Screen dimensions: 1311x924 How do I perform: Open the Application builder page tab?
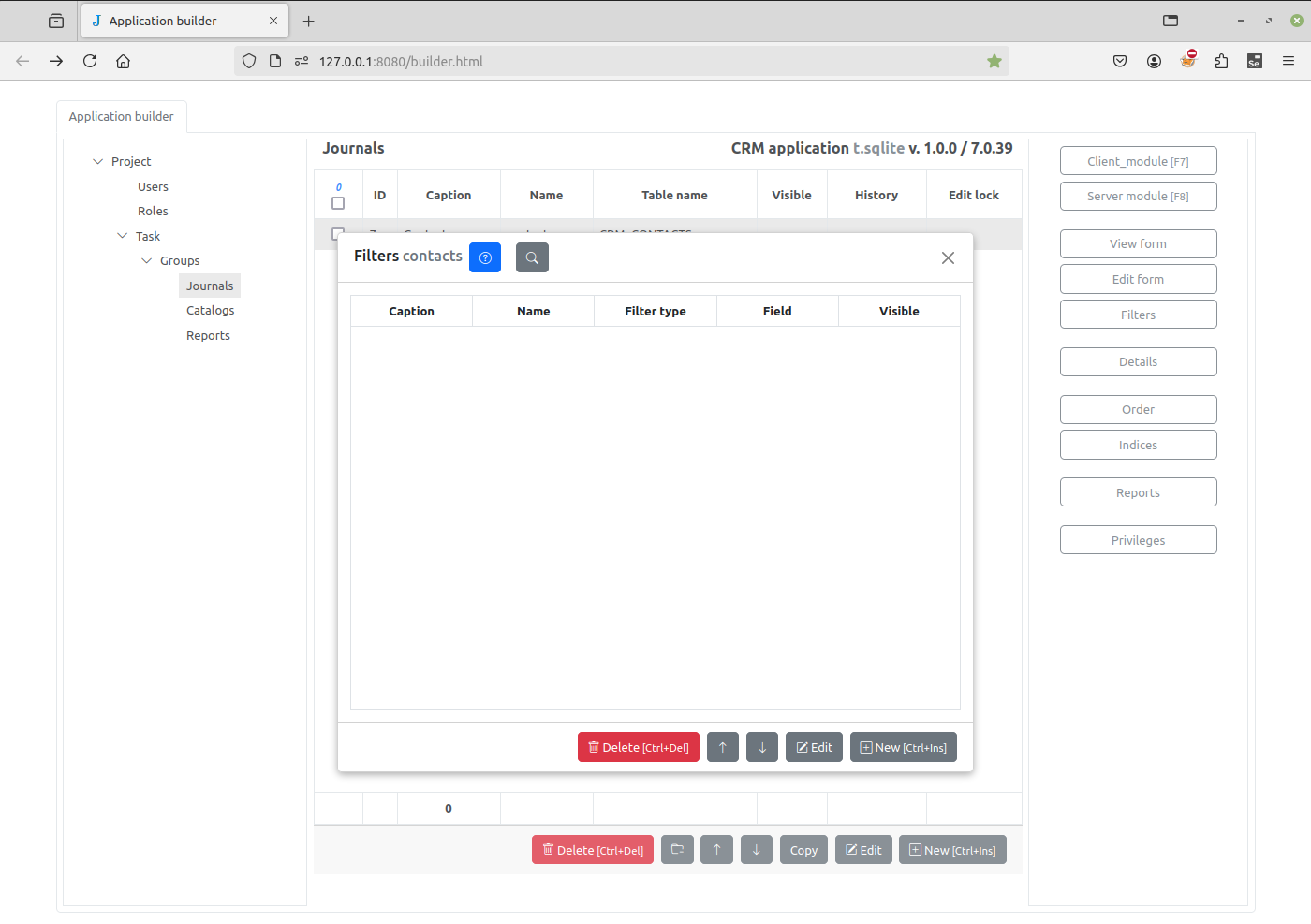[x=122, y=116]
